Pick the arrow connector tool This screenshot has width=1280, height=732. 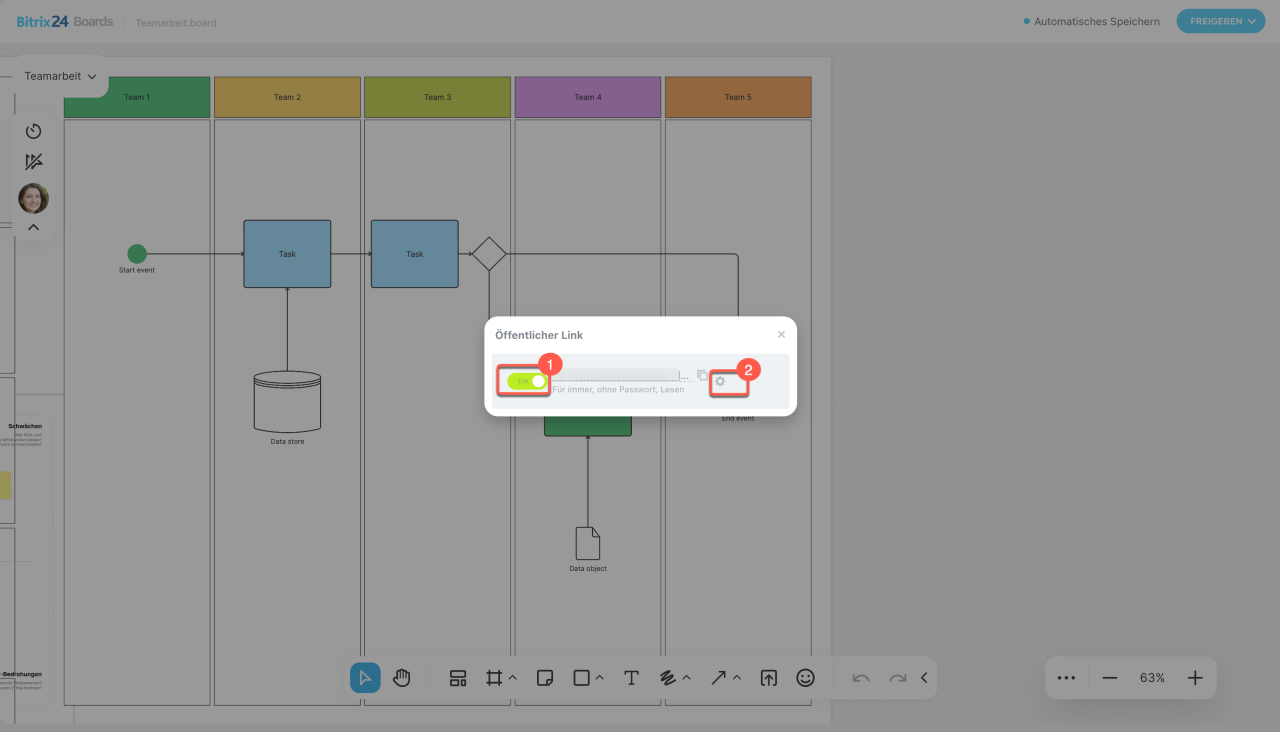(719, 678)
